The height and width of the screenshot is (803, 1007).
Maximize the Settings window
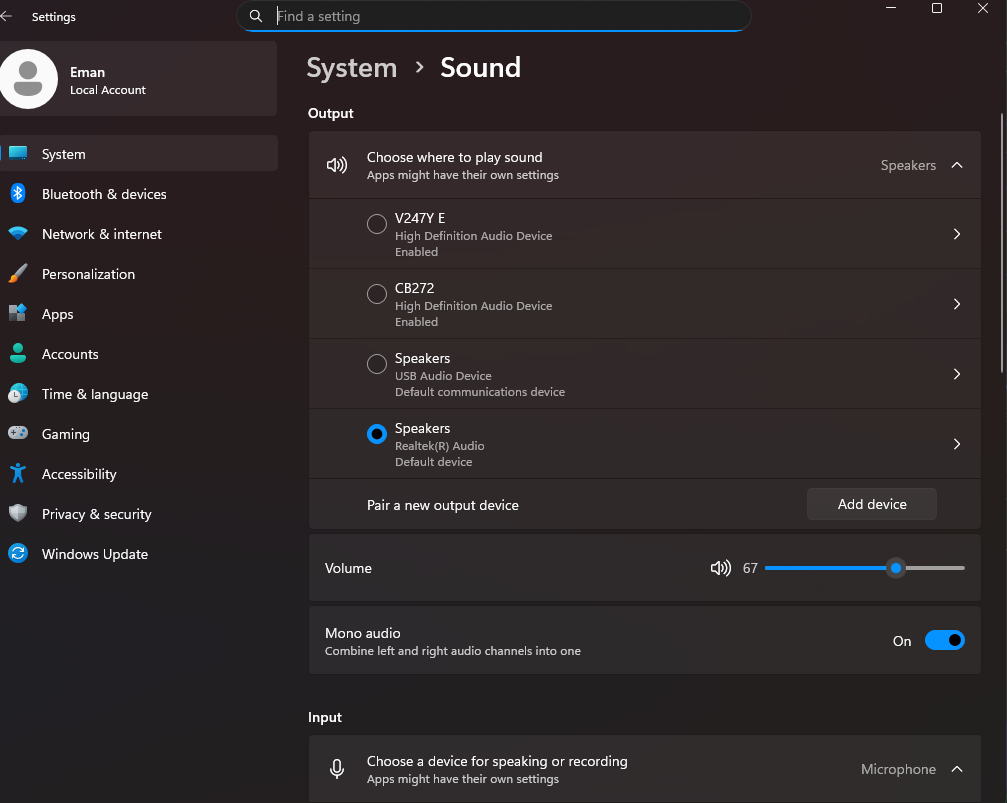pos(937,8)
